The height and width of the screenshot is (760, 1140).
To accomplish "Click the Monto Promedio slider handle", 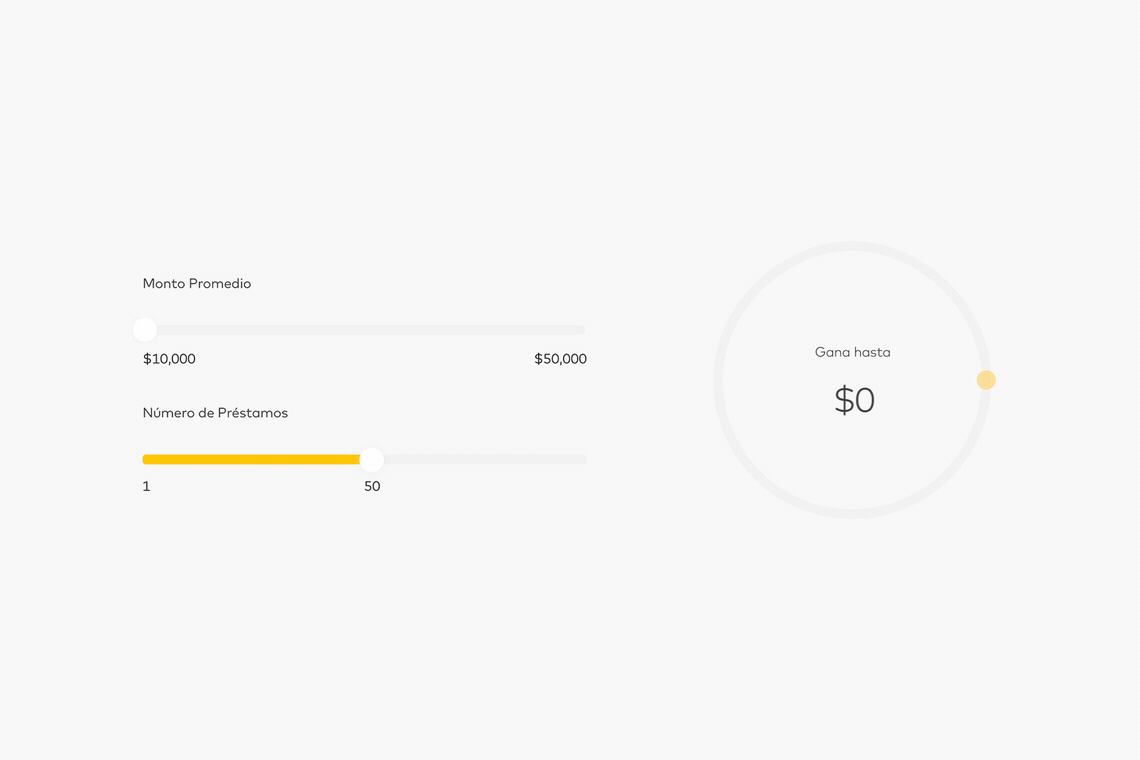I will (145, 330).
